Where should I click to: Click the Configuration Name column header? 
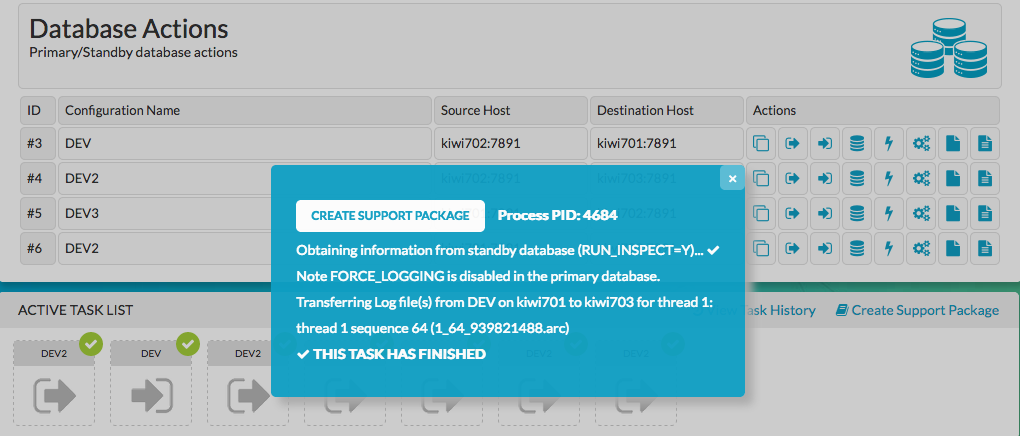pos(245,111)
